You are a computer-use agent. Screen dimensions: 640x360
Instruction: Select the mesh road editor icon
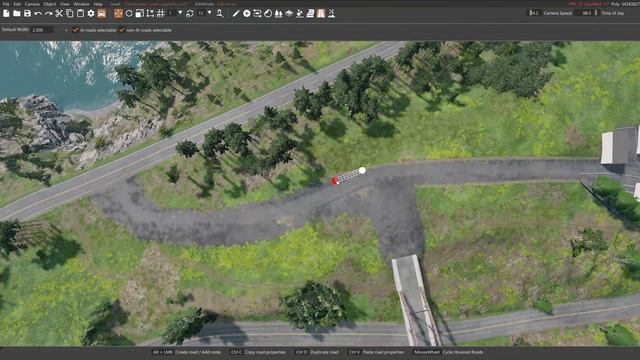[310, 13]
